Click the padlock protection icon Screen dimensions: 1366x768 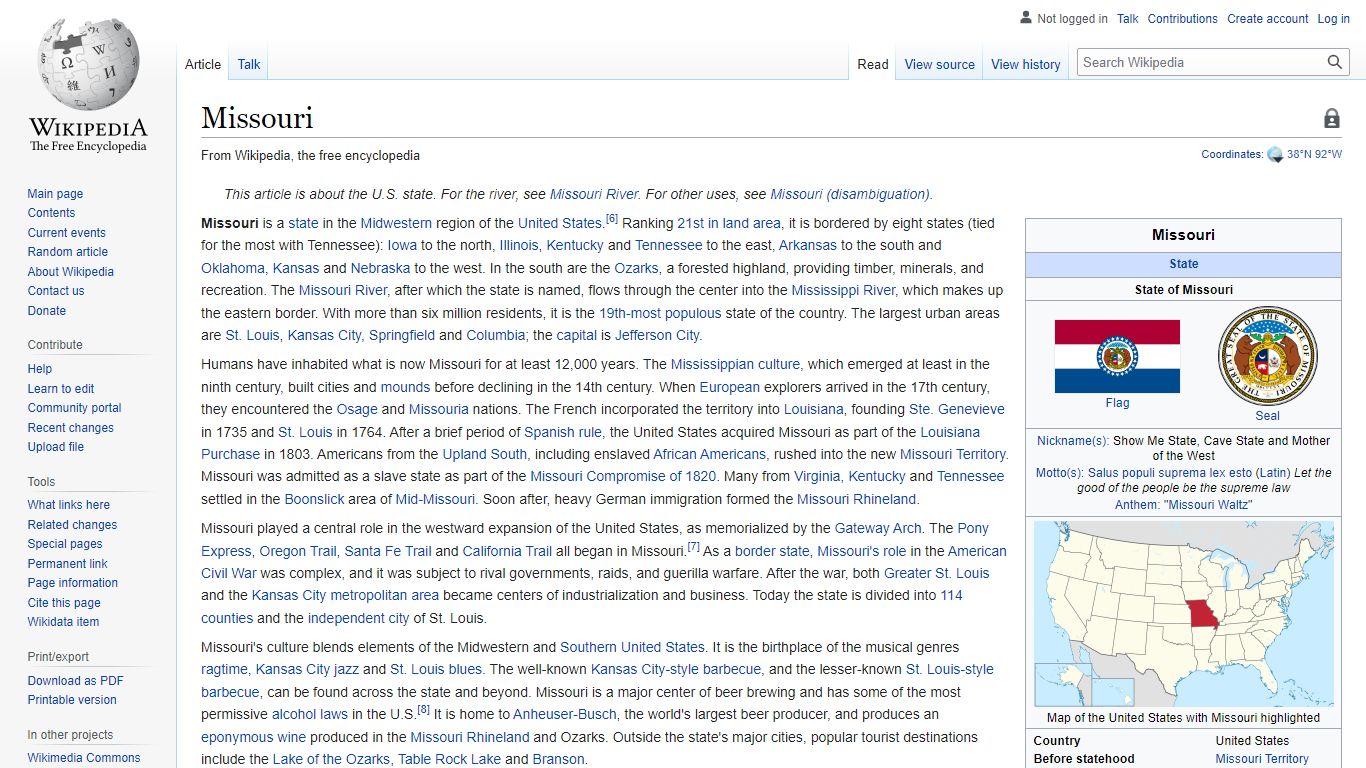pos(1332,118)
